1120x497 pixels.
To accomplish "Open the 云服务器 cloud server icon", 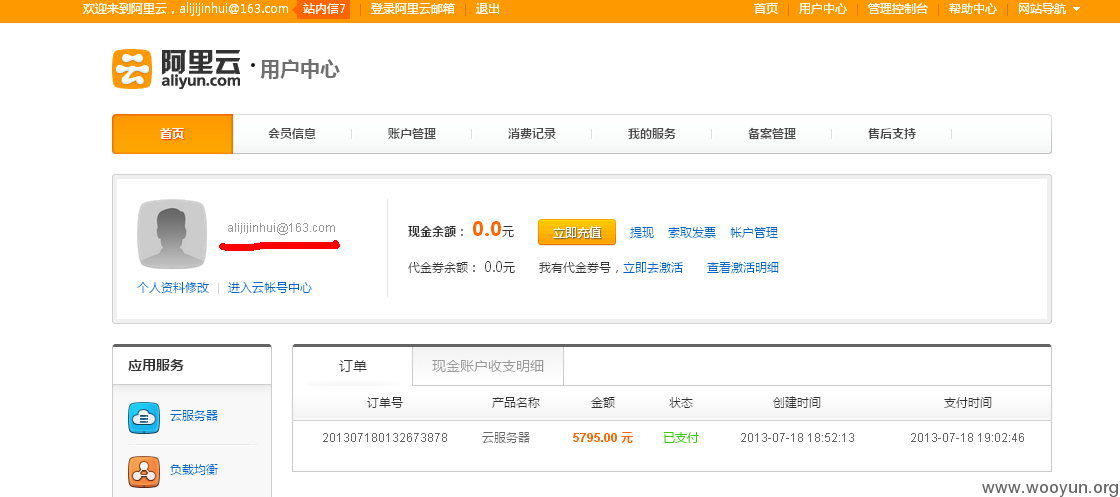I will tap(144, 418).
